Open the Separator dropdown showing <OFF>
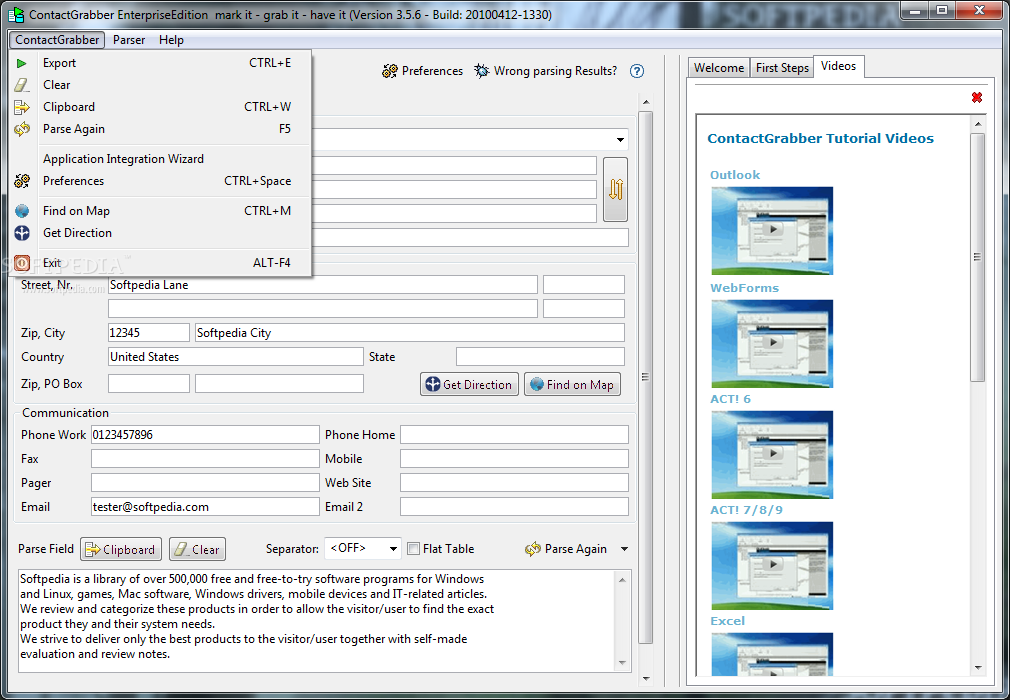The width and height of the screenshot is (1010, 700). 363,549
